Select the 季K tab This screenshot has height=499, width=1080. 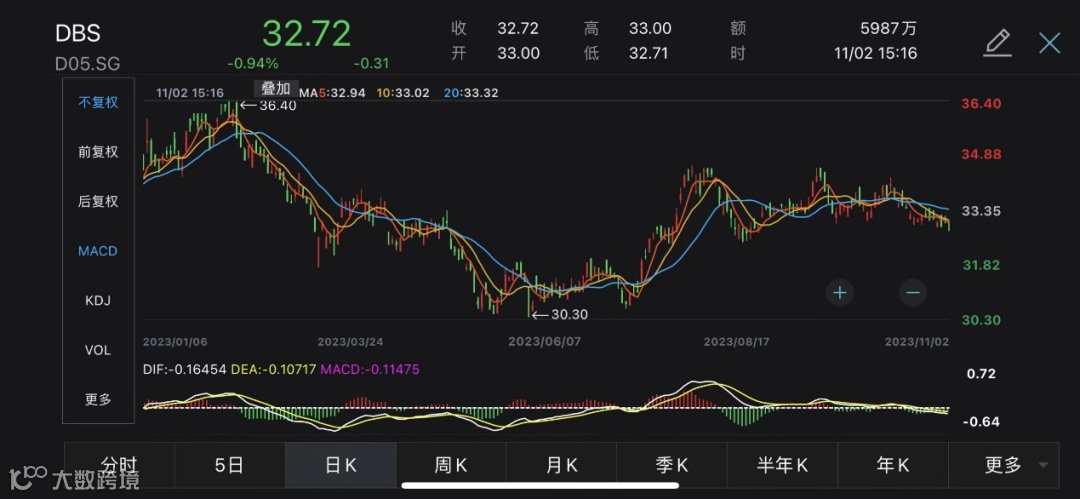(672, 465)
